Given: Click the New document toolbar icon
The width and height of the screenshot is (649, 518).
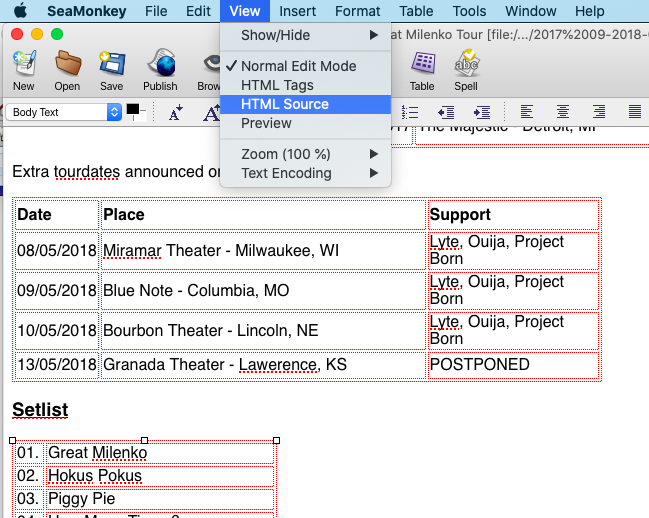Looking at the screenshot, I should [x=24, y=64].
